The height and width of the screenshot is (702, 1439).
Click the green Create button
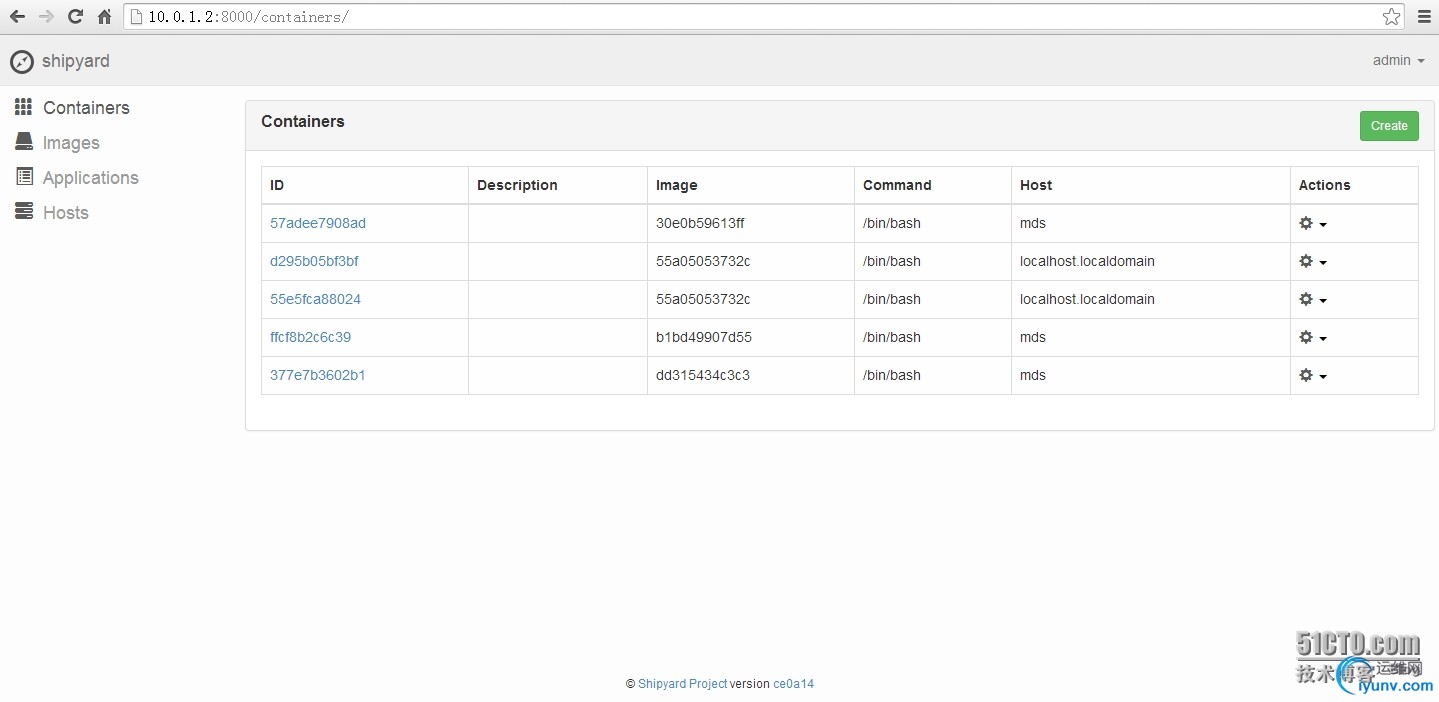[1389, 126]
